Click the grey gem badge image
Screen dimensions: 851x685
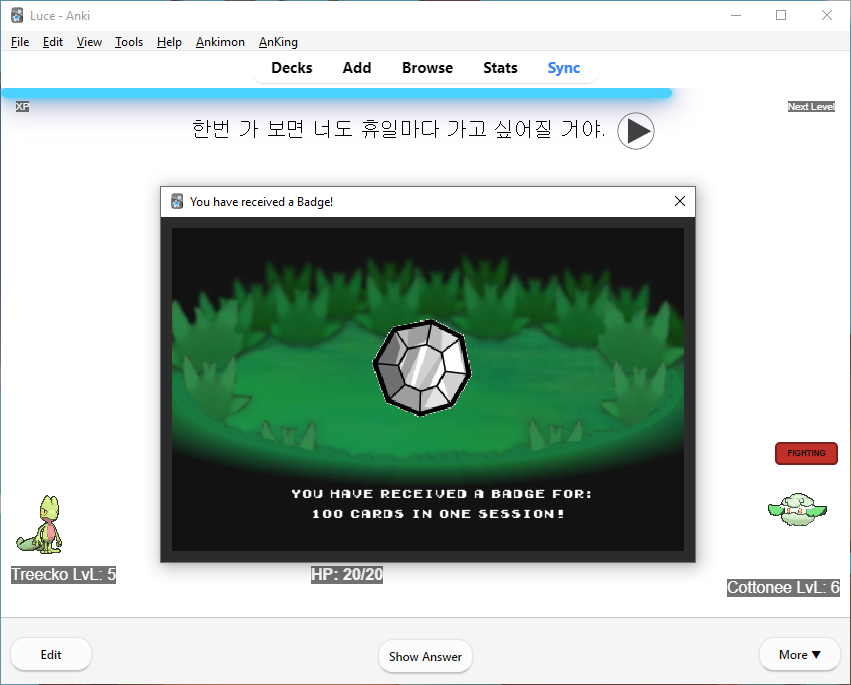(422, 367)
